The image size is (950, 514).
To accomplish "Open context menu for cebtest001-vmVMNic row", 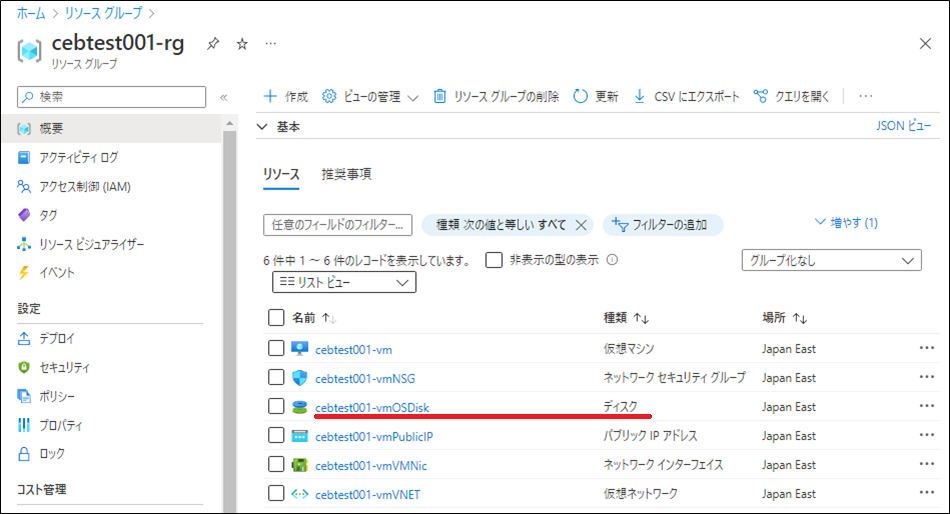I will [926, 464].
